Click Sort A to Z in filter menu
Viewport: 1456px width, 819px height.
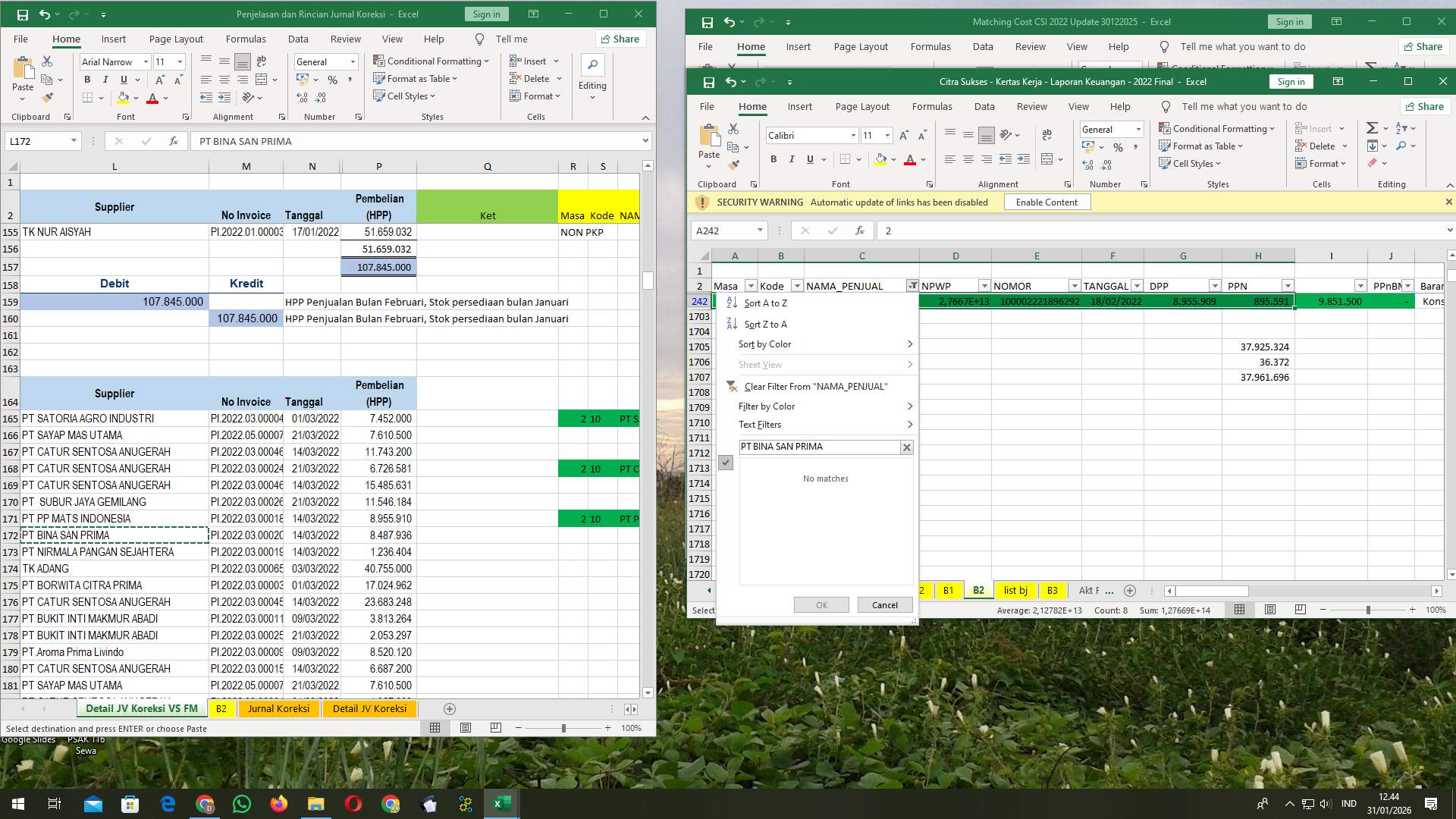(x=765, y=303)
